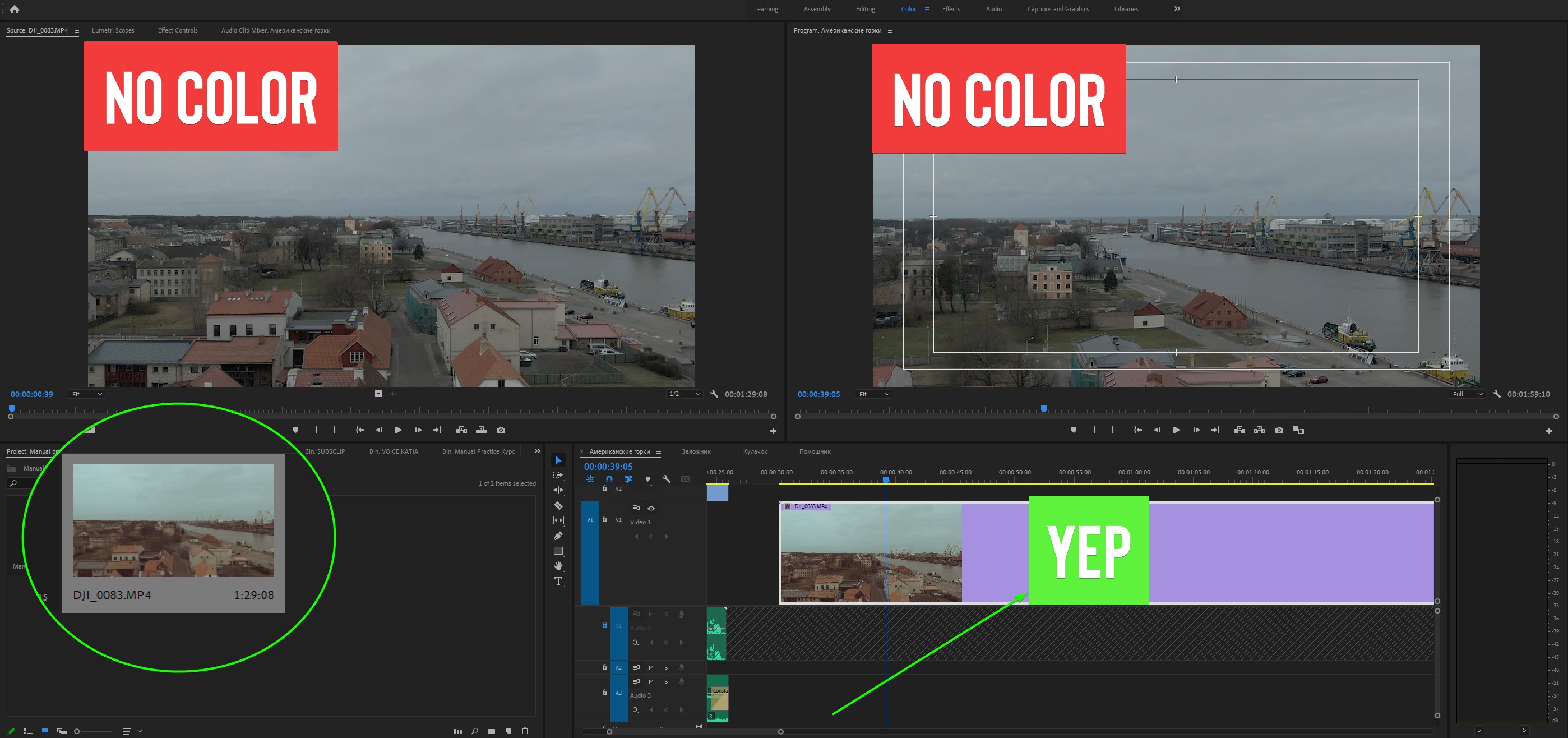Export a frame using the camera icon
The height and width of the screenshot is (738, 1568).
click(x=1278, y=430)
